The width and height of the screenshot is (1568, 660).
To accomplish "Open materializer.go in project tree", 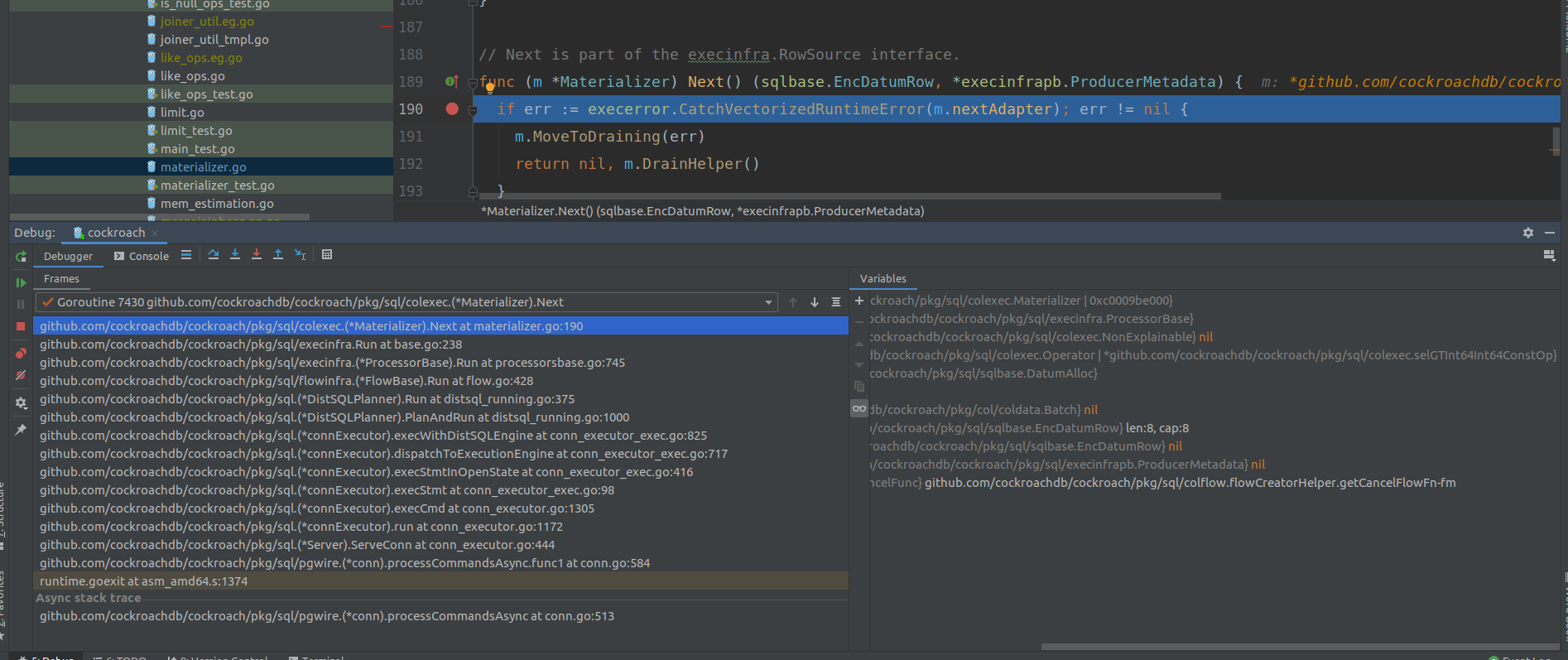I will tap(203, 167).
